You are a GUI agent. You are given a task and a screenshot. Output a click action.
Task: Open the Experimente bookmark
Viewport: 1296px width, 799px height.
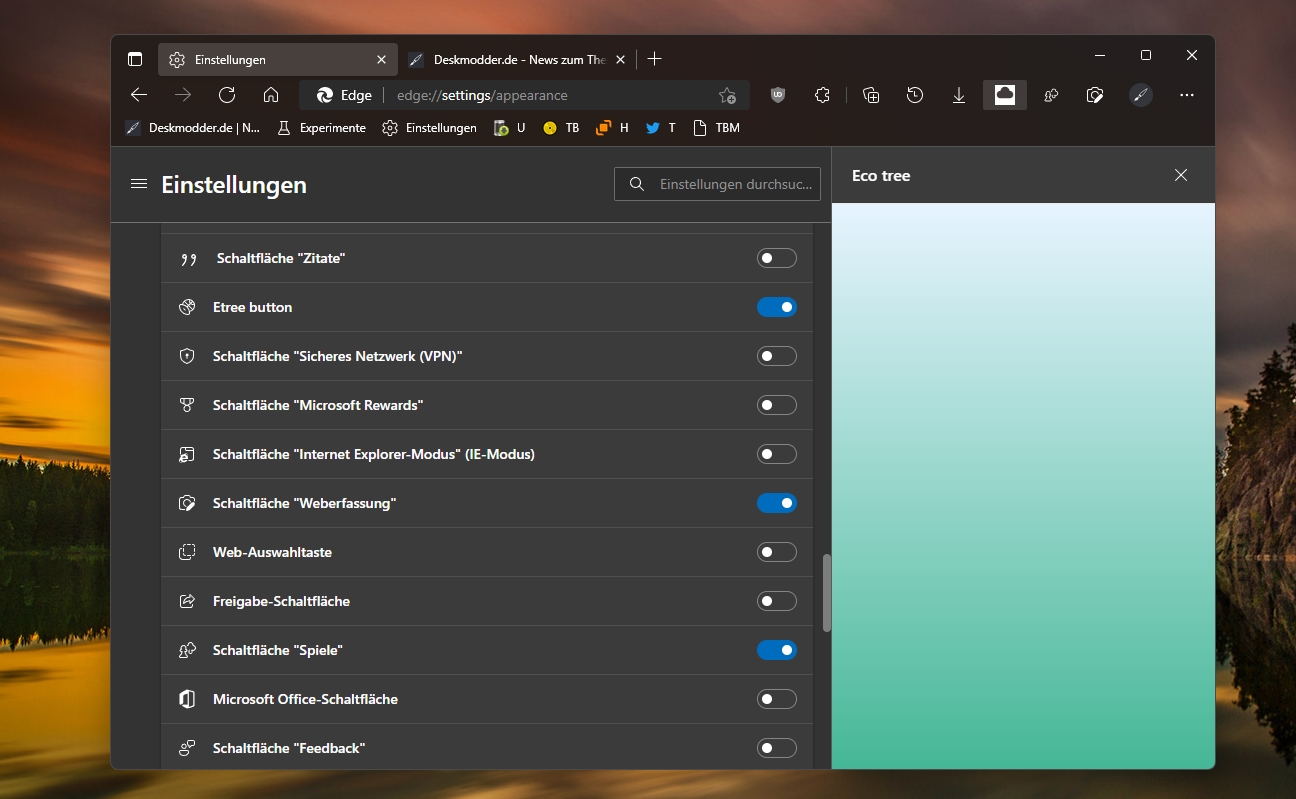click(321, 128)
